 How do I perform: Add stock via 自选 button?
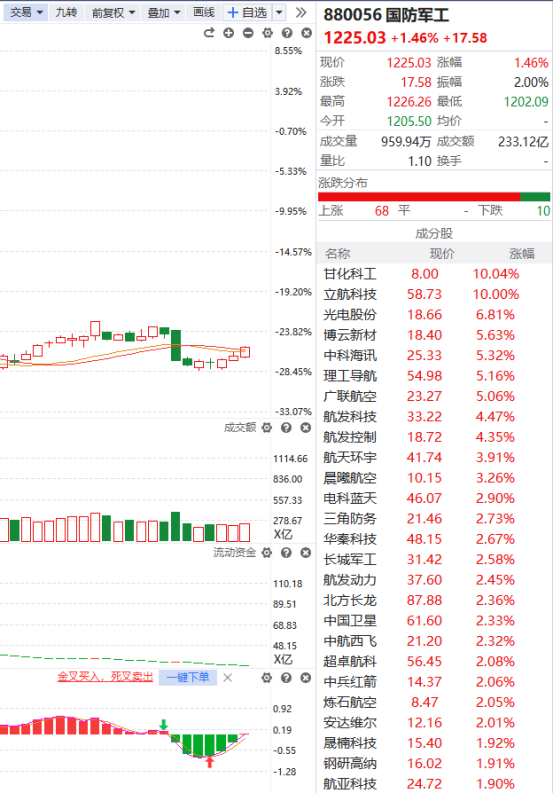247,12
